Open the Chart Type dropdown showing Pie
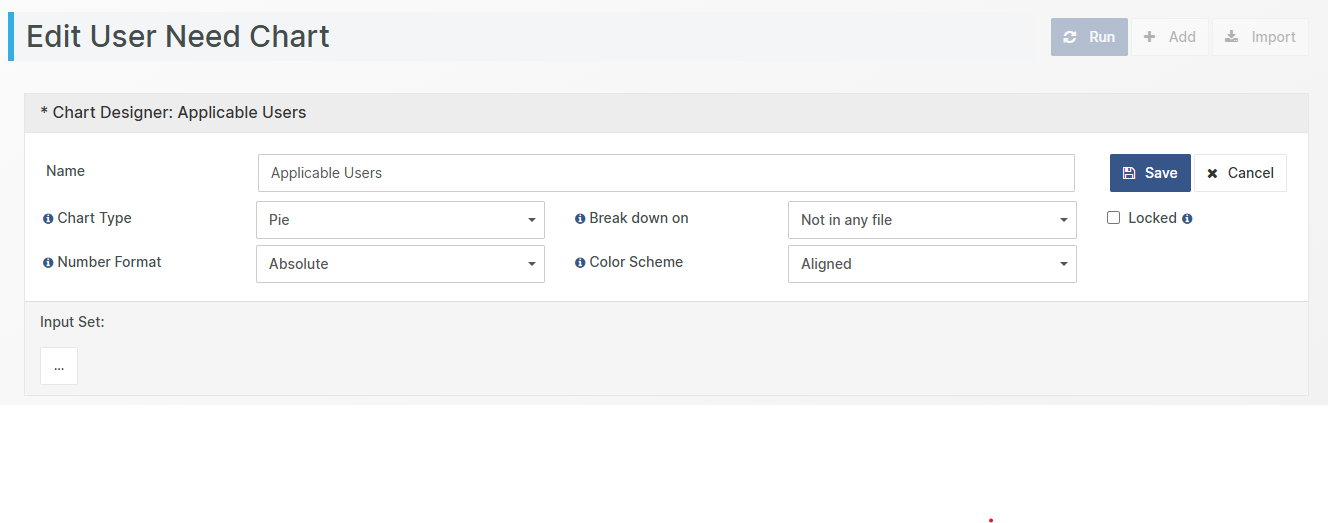1328x523 pixels. coord(400,220)
